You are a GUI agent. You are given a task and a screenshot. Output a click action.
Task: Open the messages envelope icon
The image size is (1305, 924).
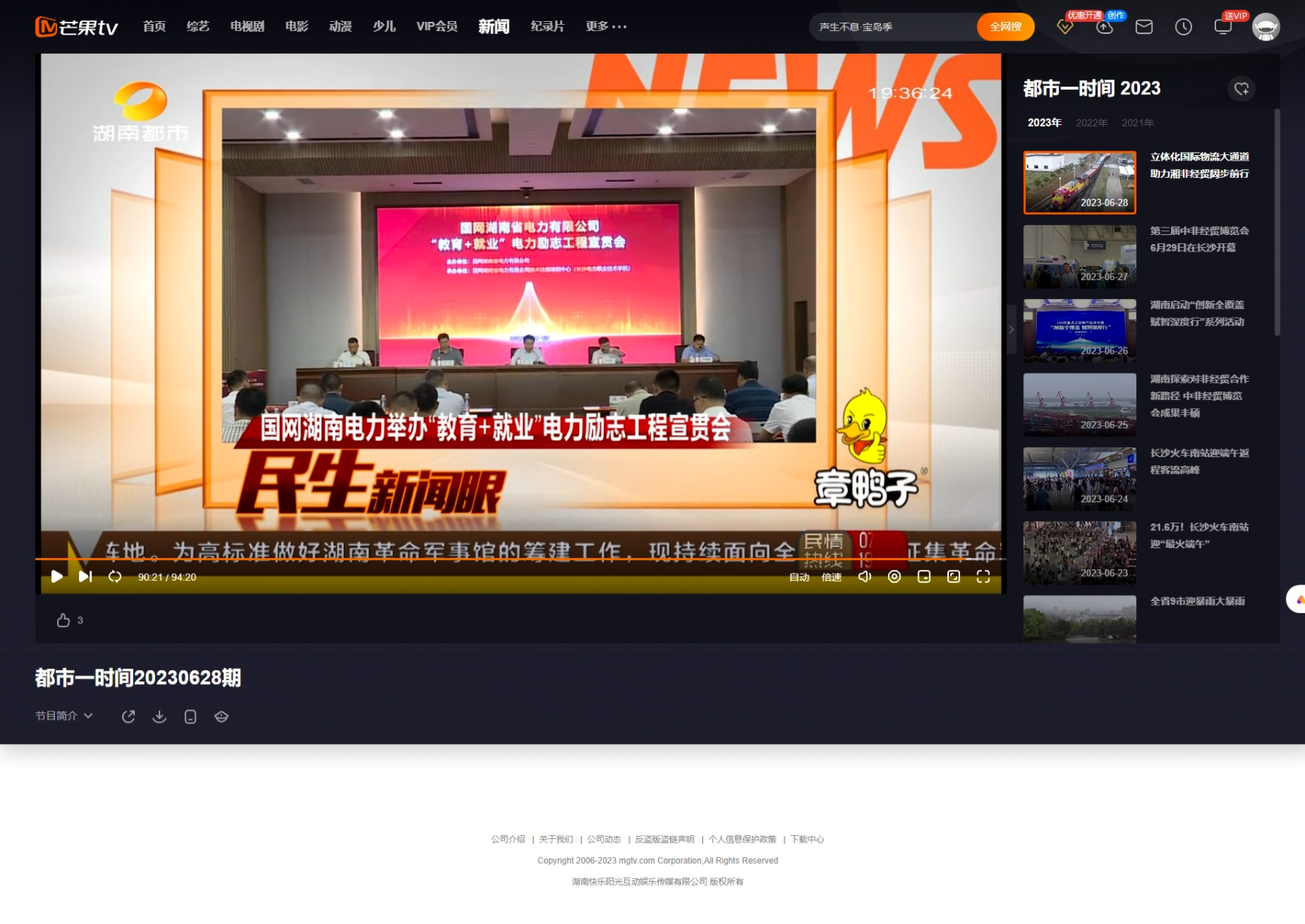tap(1143, 27)
